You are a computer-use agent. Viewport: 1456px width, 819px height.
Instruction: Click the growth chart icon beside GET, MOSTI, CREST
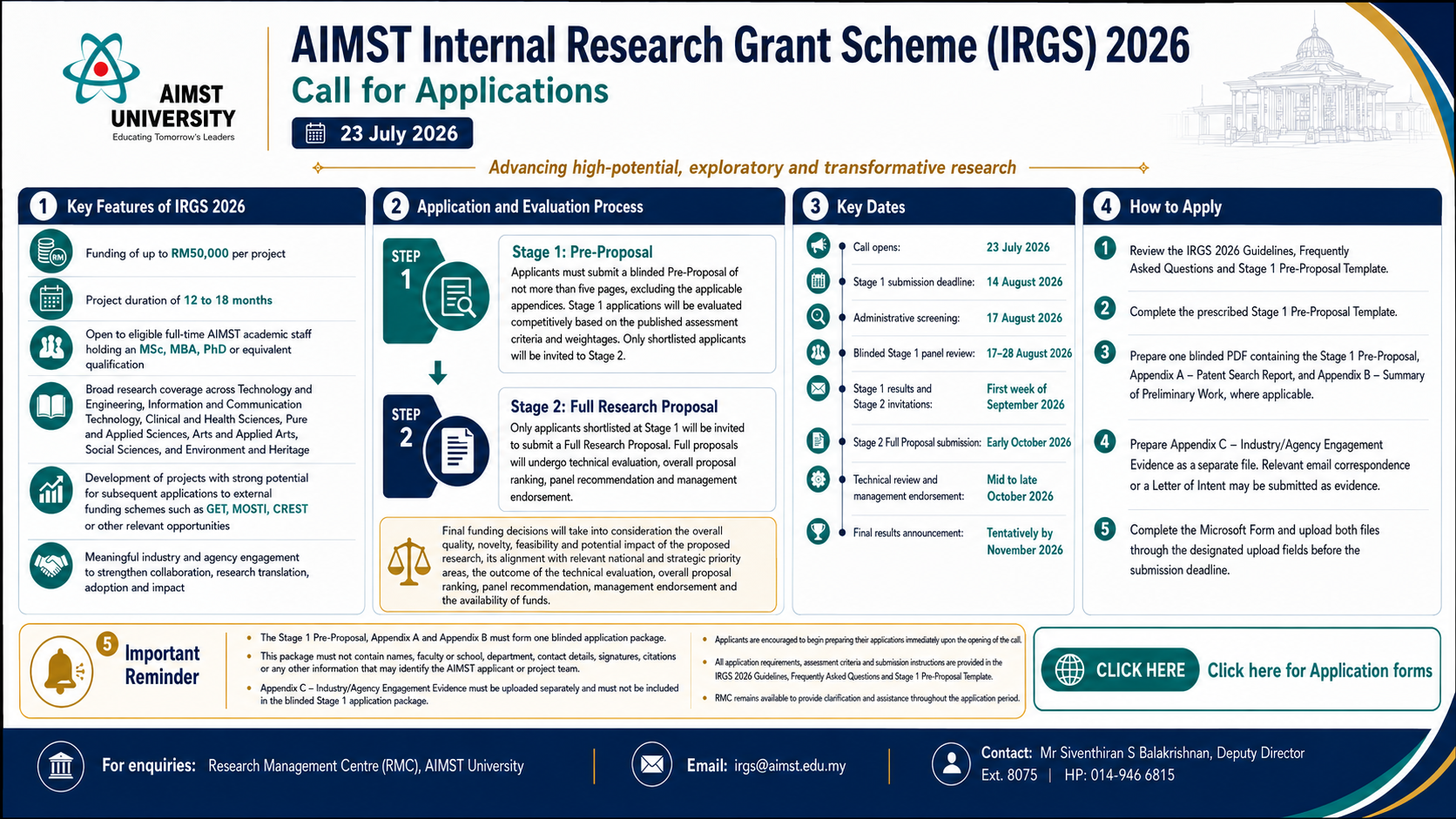51,488
